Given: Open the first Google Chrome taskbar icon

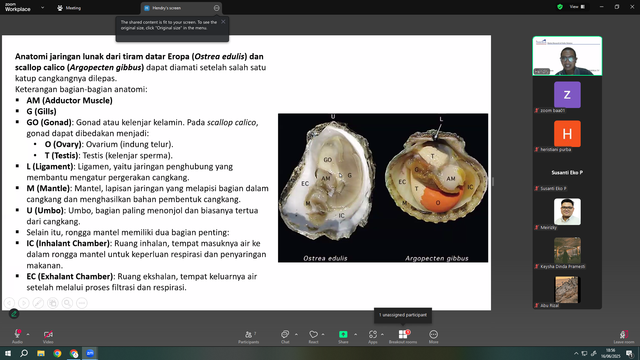Looking at the screenshot, I should (57, 353).
